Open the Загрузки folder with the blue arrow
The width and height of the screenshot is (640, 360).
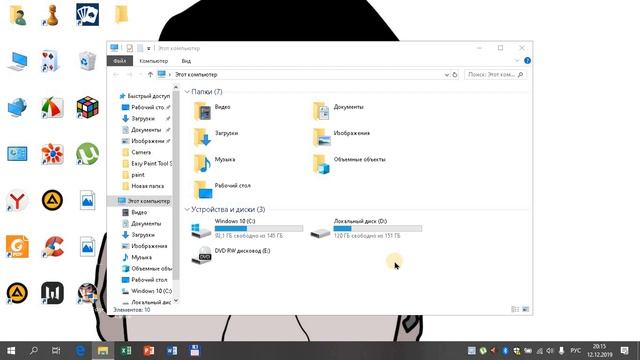point(216,137)
